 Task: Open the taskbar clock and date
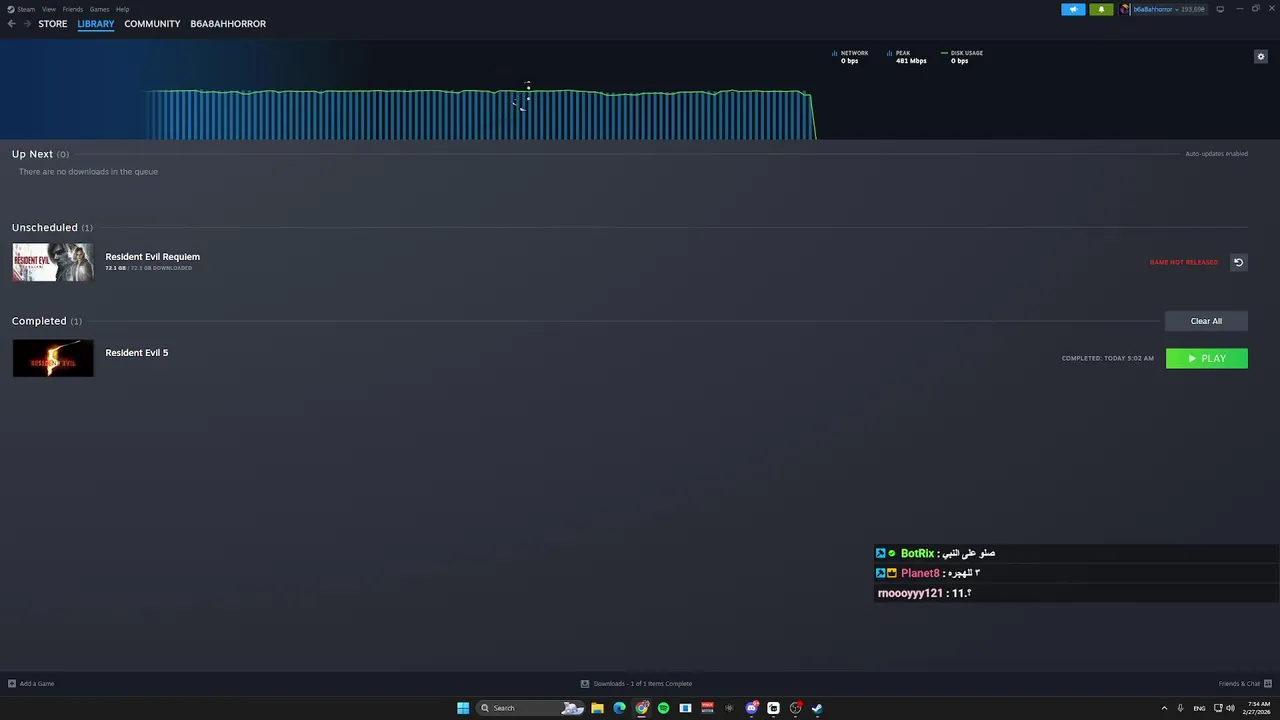(1257, 708)
